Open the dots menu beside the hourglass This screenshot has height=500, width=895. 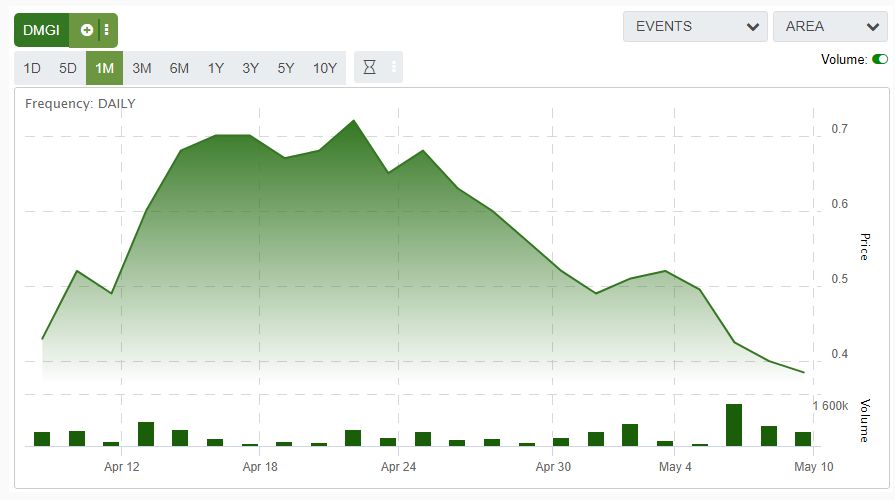click(x=394, y=67)
